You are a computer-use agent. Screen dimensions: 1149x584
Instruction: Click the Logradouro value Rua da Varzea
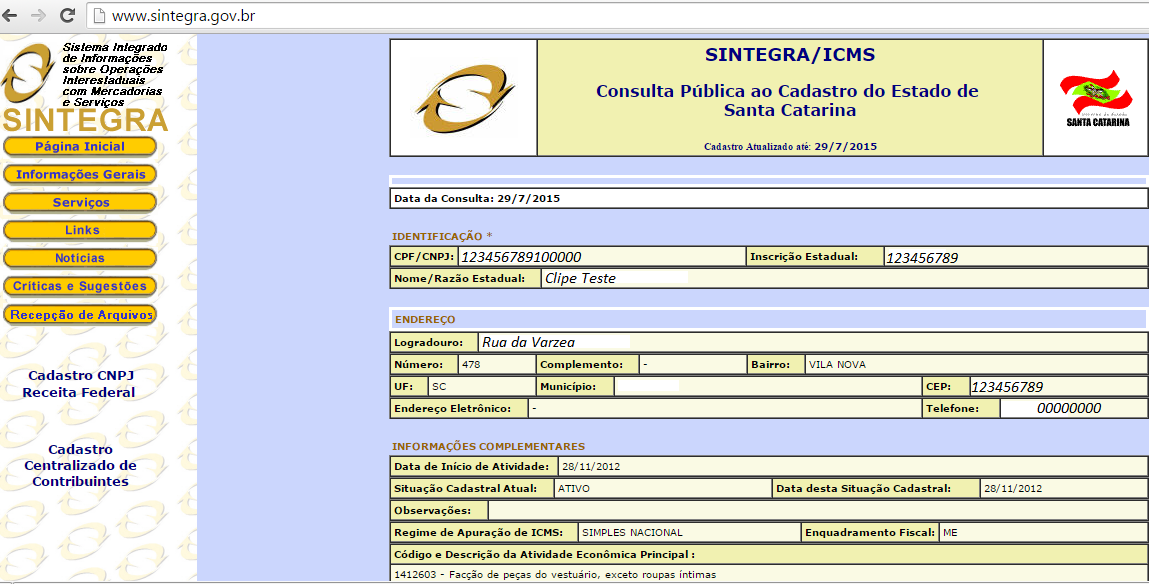pyautogui.click(x=528, y=342)
